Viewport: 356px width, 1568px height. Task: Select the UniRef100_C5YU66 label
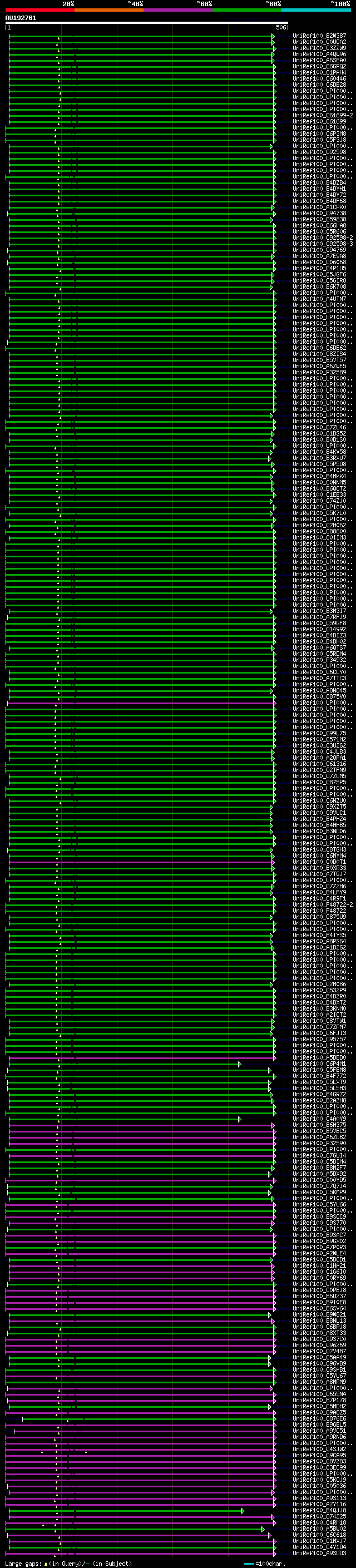coord(319,1204)
